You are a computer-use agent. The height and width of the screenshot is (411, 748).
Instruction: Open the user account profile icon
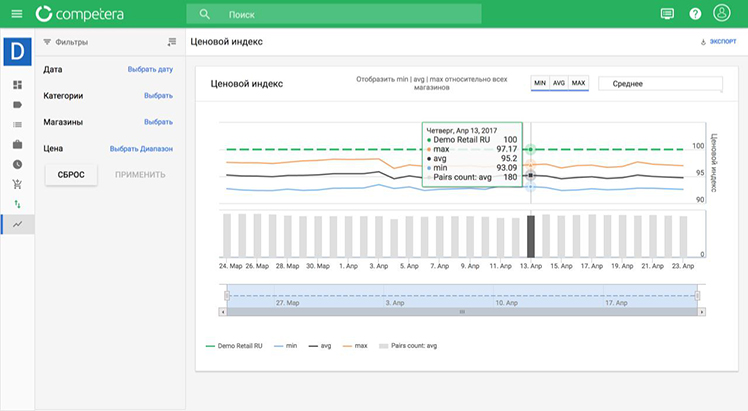(x=721, y=13)
